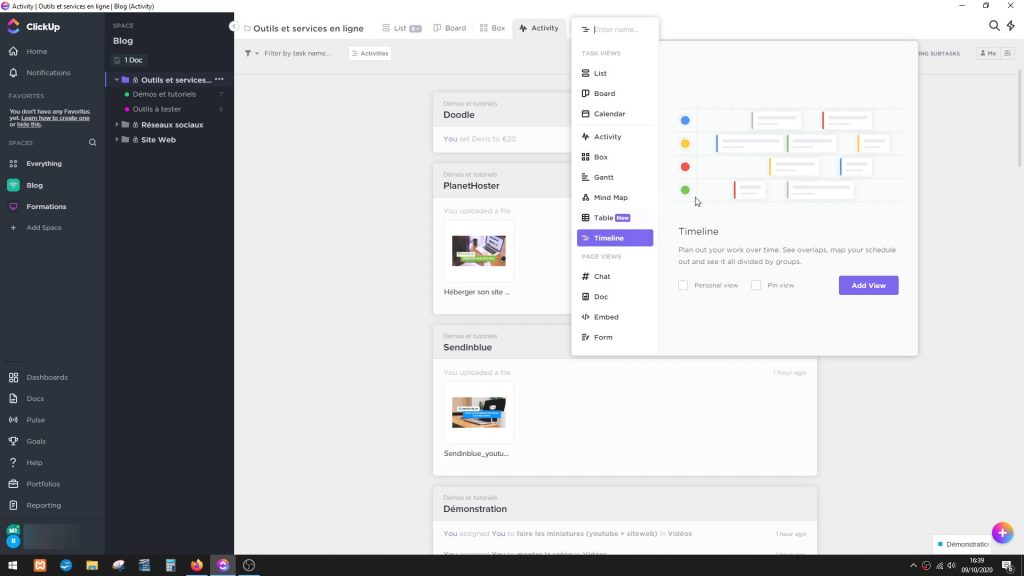Expand the Réseaux sociaux folder
The width and height of the screenshot is (1024, 576).
click(117, 124)
